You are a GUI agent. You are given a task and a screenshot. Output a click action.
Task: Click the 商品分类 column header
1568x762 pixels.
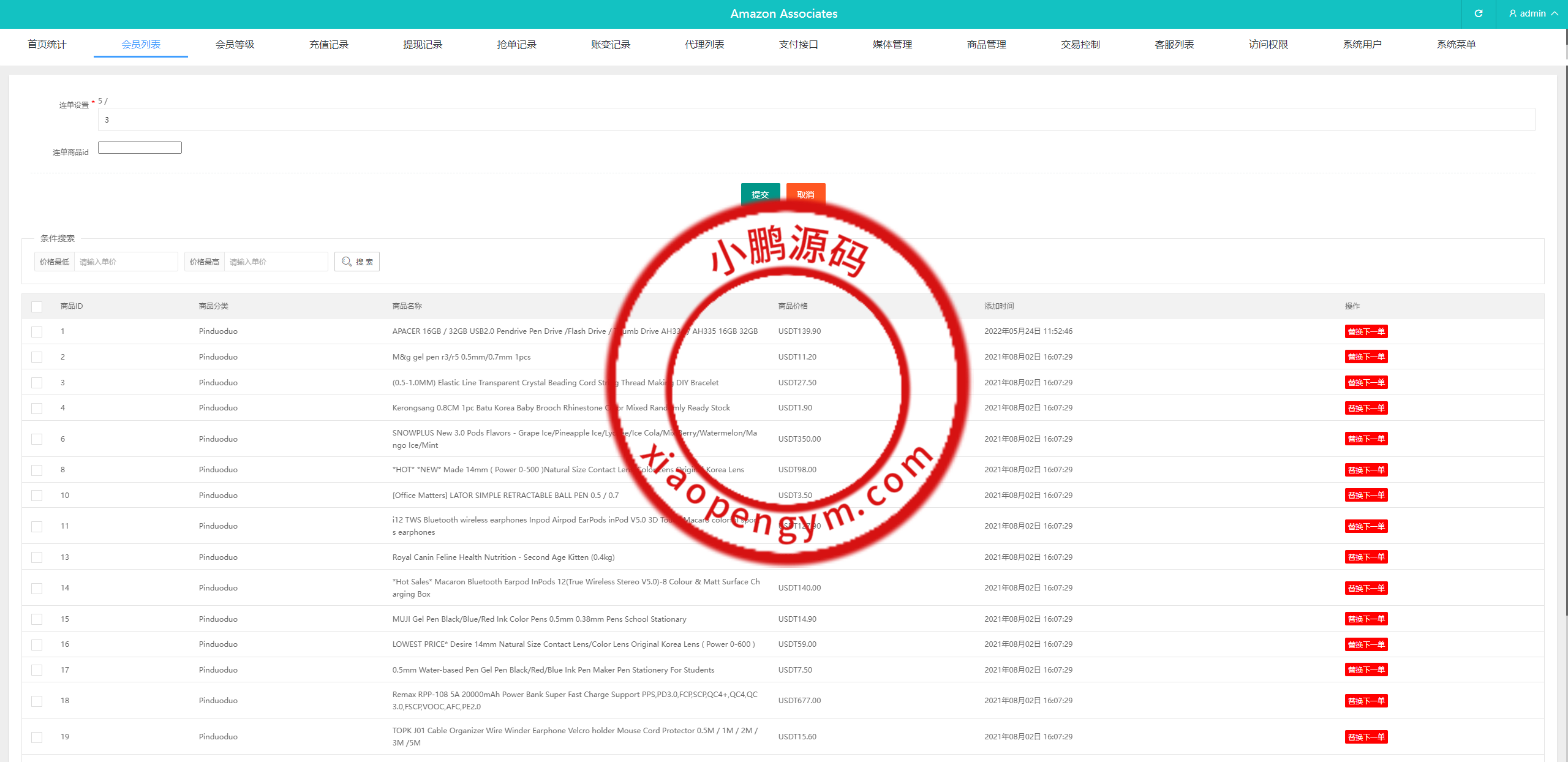click(x=214, y=306)
